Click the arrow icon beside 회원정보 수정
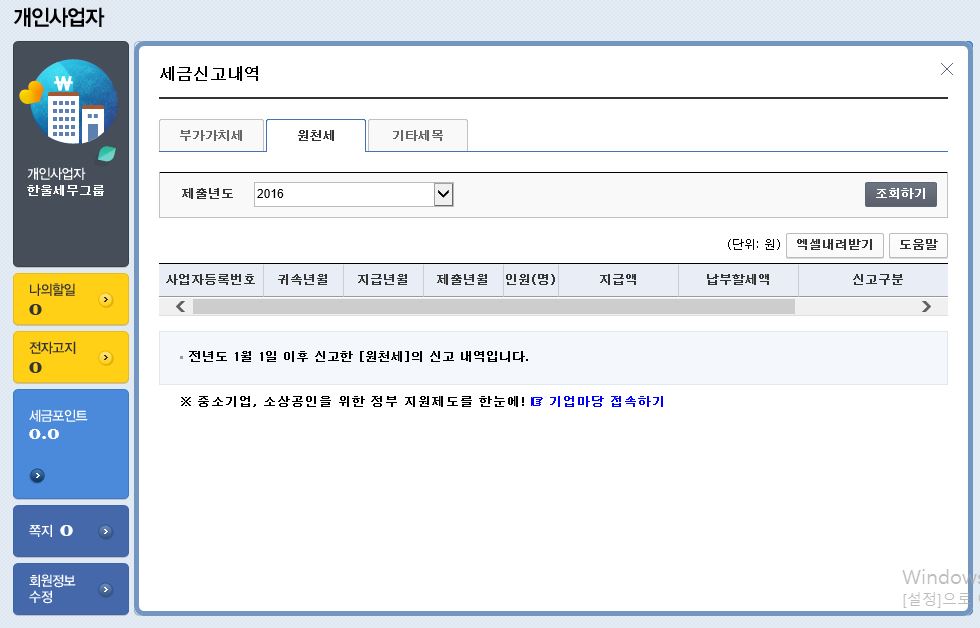Viewport: 980px width, 628px height. point(106,589)
